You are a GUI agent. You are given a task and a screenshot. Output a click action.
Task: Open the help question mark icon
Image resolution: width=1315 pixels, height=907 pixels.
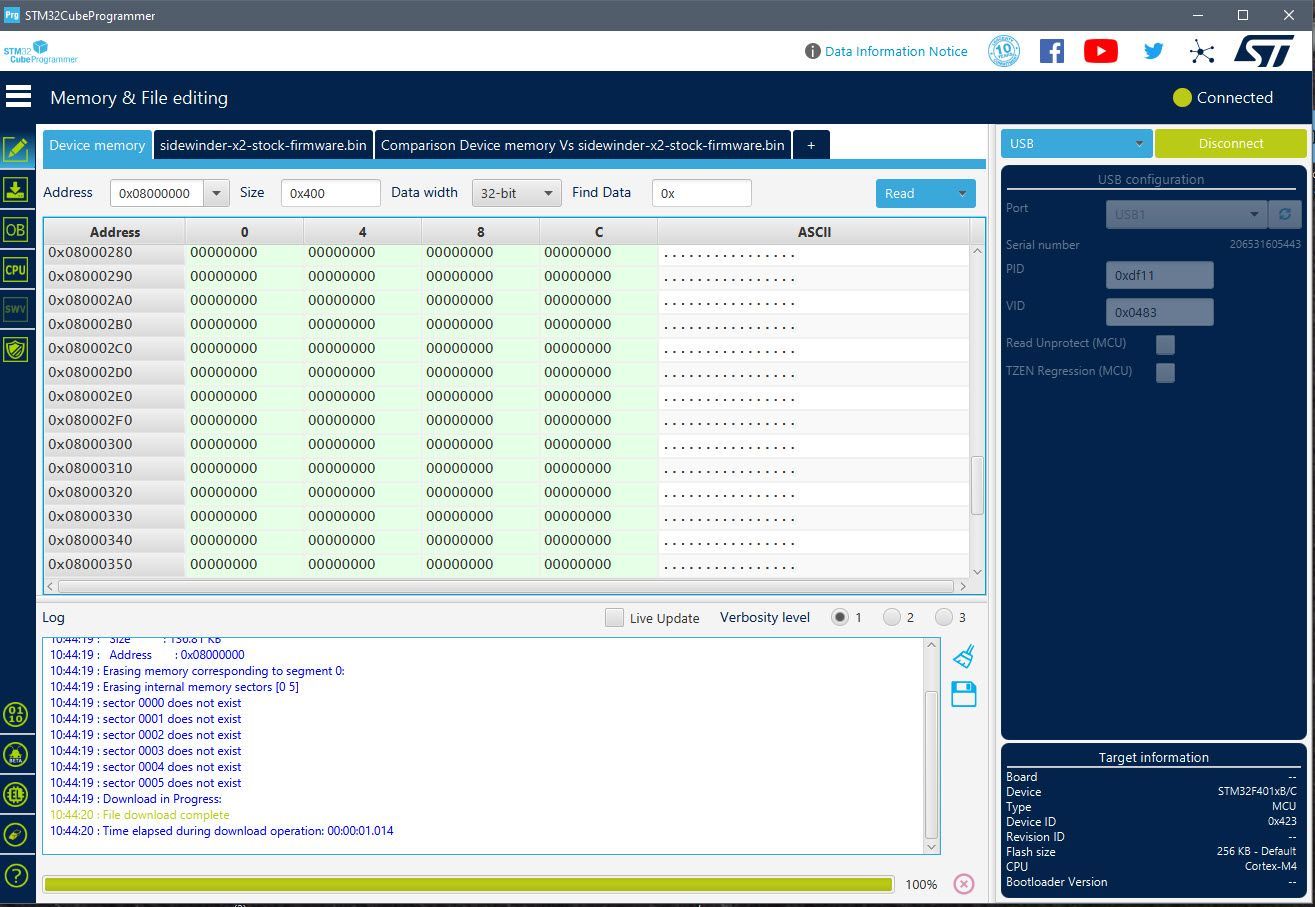15,875
